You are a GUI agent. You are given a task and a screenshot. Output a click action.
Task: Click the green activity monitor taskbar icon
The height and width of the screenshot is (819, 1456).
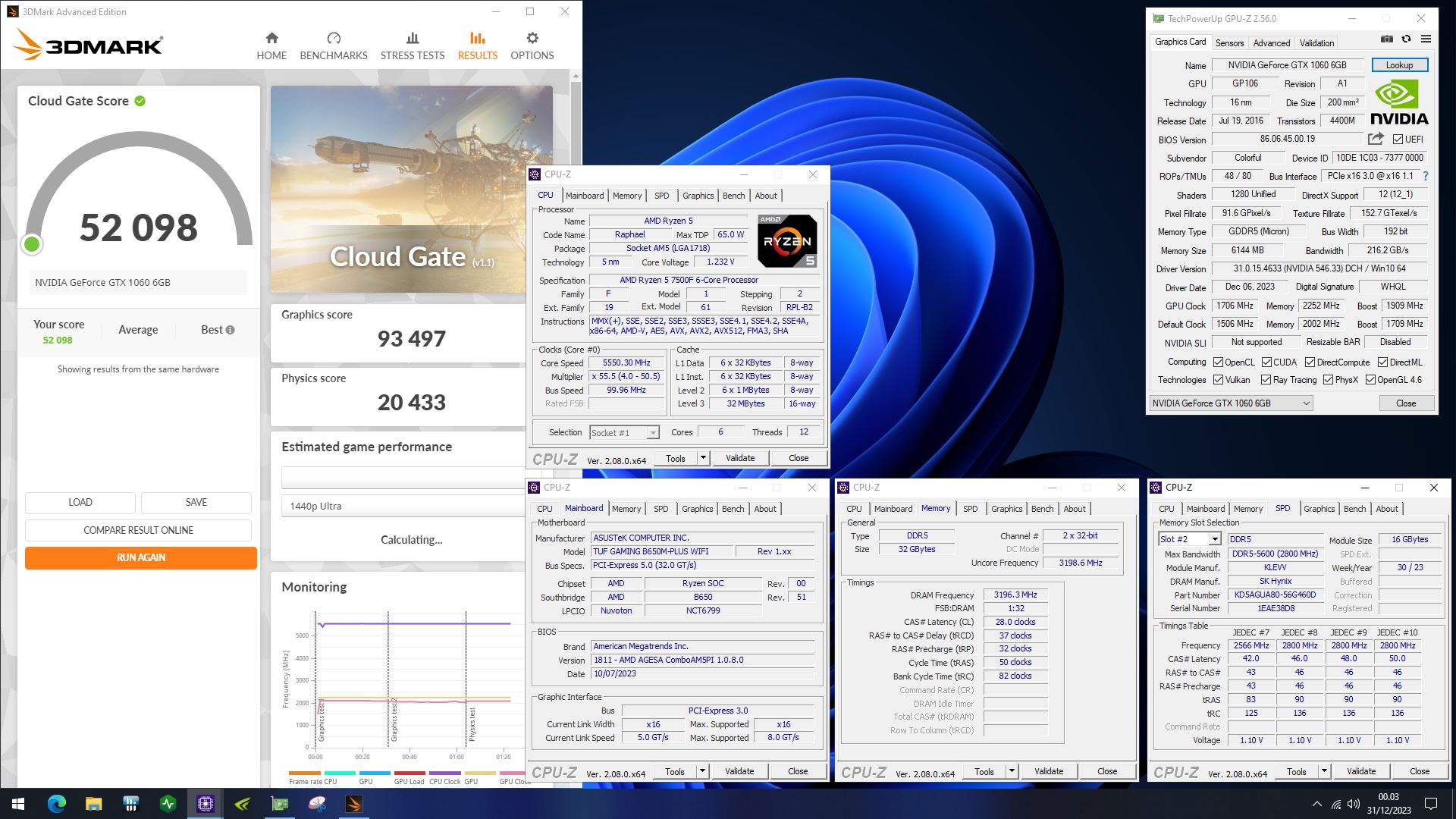(x=168, y=804)
